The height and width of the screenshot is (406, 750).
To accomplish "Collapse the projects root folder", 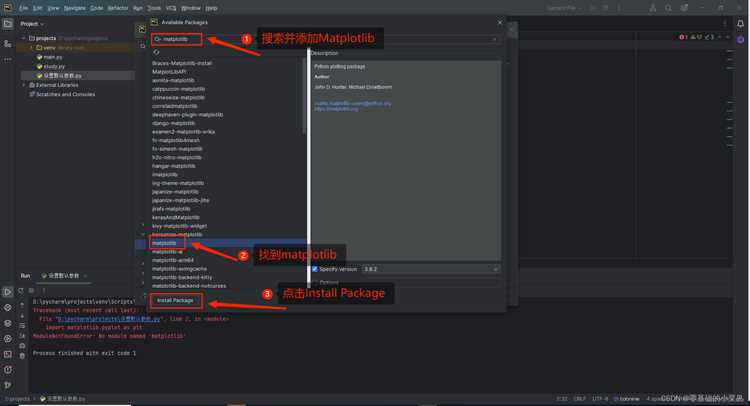I will click(23, 38).
